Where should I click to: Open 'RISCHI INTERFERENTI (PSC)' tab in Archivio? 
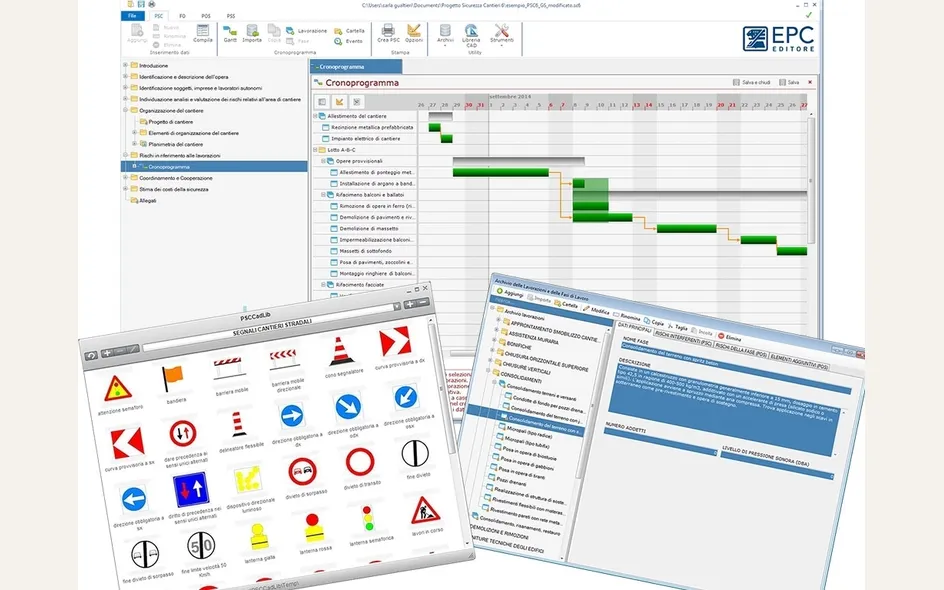(683, 339)
